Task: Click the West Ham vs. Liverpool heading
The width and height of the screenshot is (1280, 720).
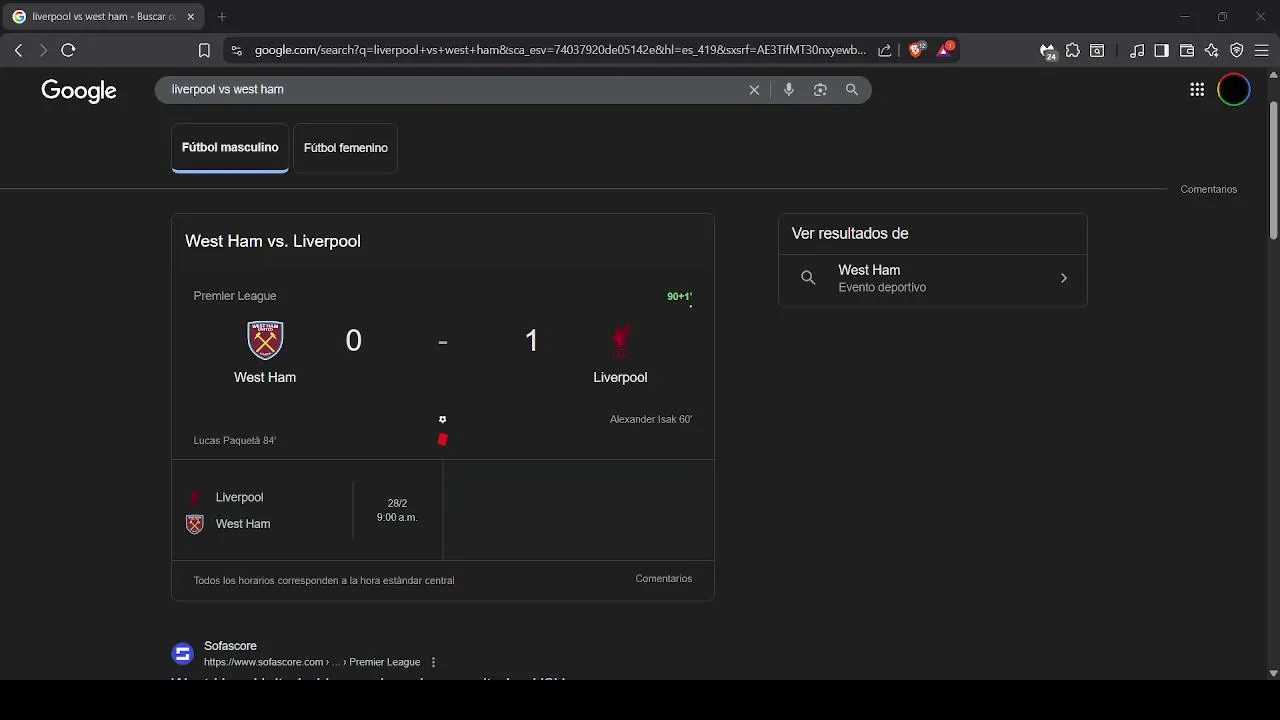Action: click(273, 241)
